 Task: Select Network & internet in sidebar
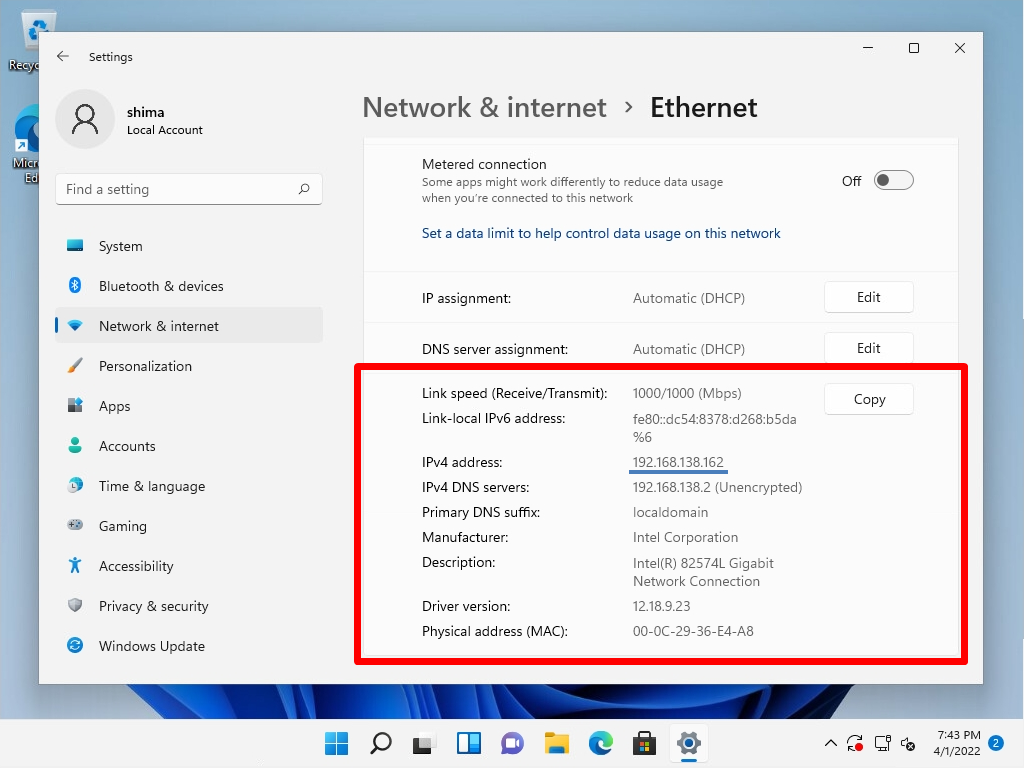click(189, 326)
